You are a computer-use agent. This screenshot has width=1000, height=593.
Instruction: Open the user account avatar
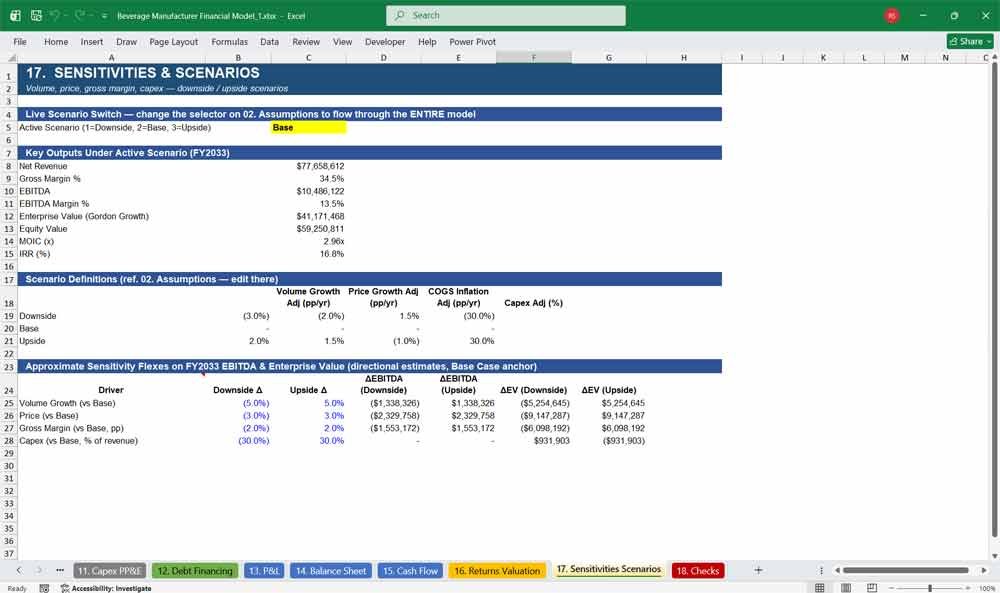[x=892, y=16]
